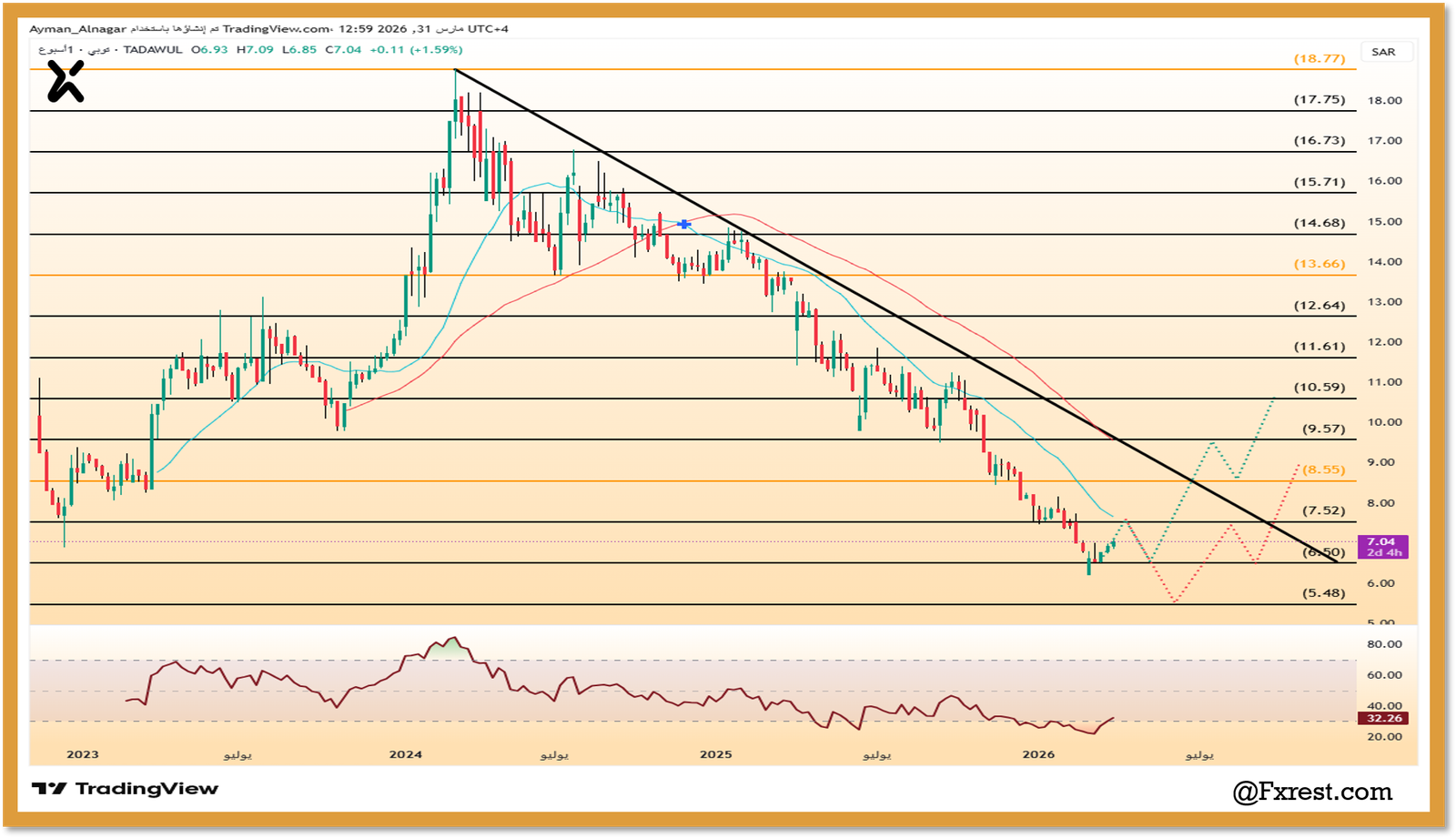This screenshot has height=838, width=1456.
Task: Click the orange (18.77) price level label
Action: point(1319,58)
